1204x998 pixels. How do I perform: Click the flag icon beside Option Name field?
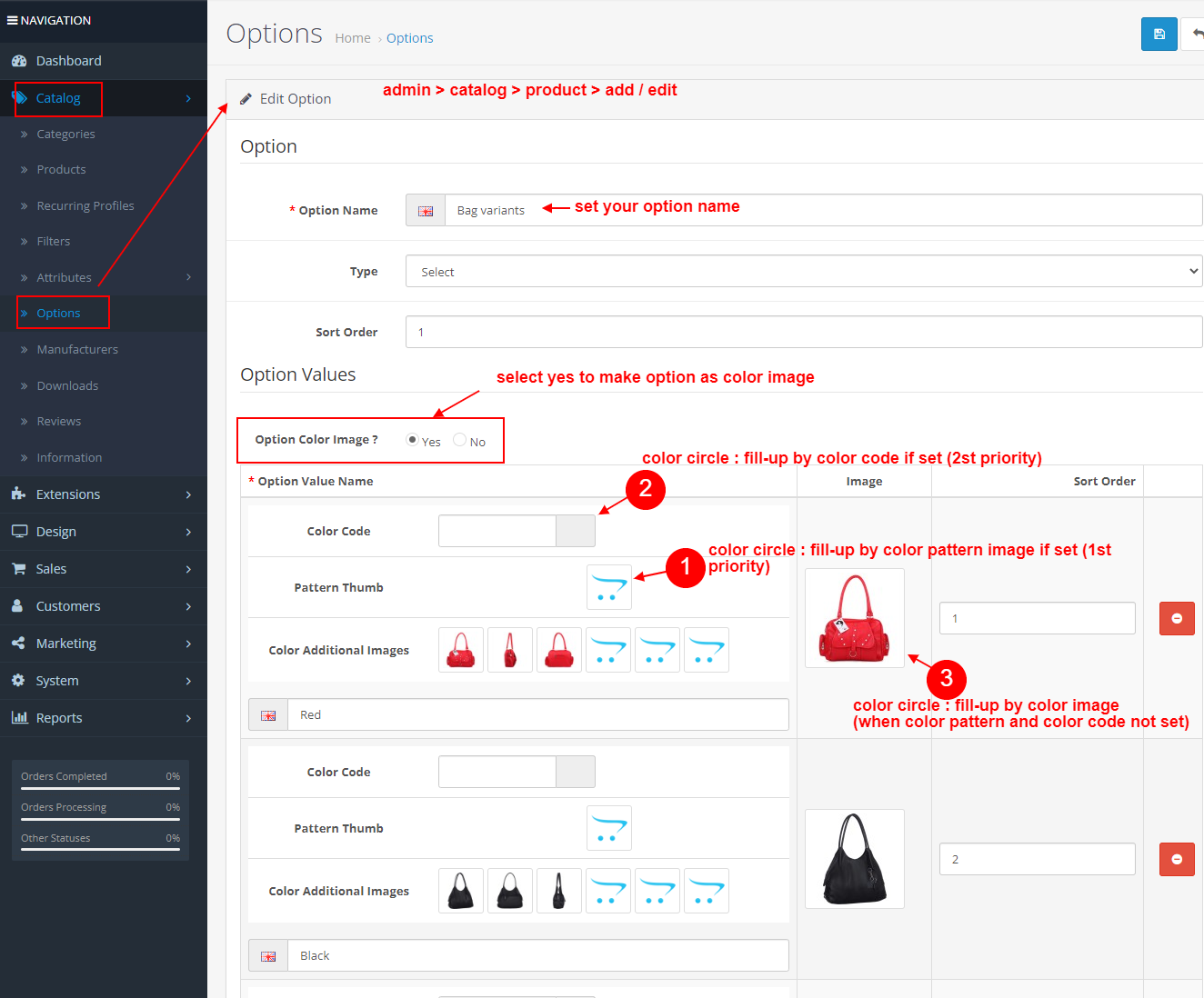coord(425,210)
